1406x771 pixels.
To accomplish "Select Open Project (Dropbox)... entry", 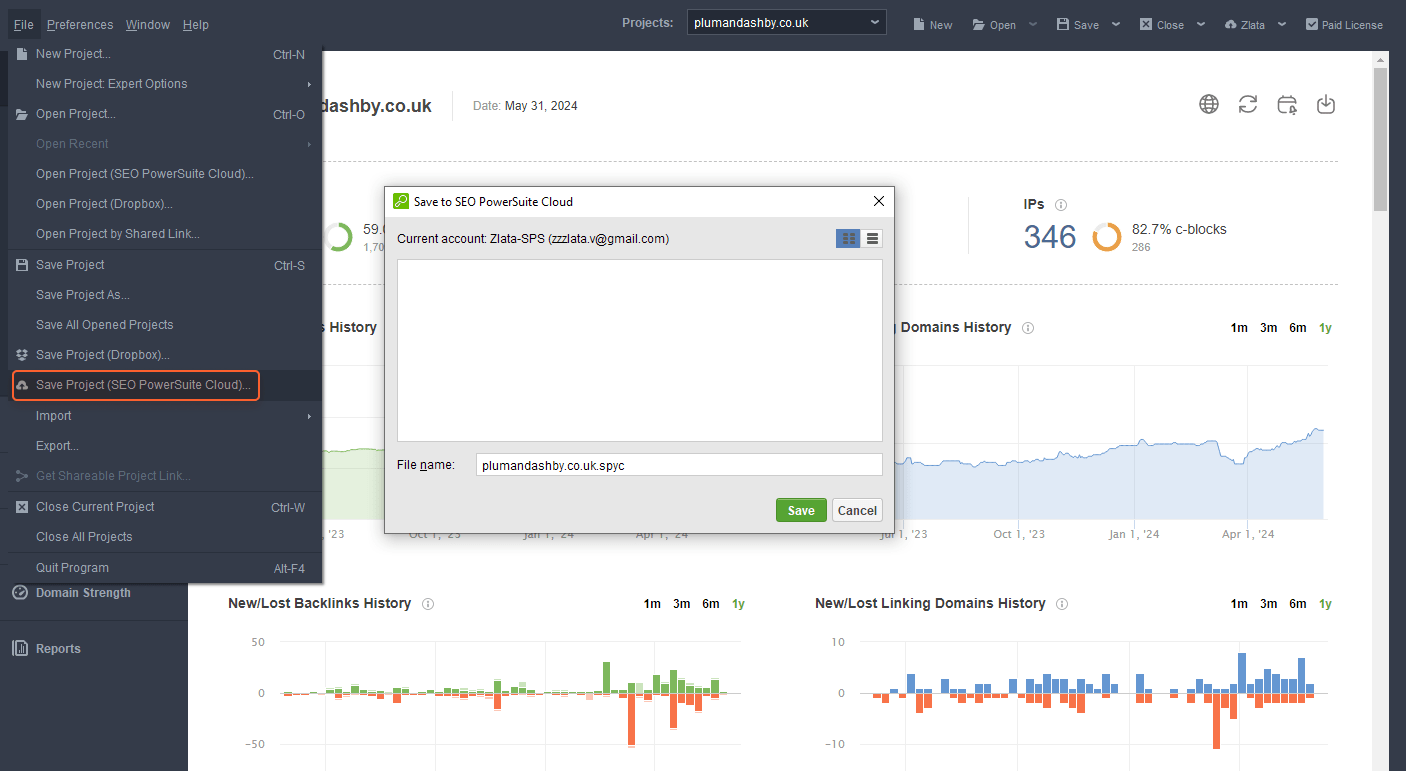I will tap(165, 204).
